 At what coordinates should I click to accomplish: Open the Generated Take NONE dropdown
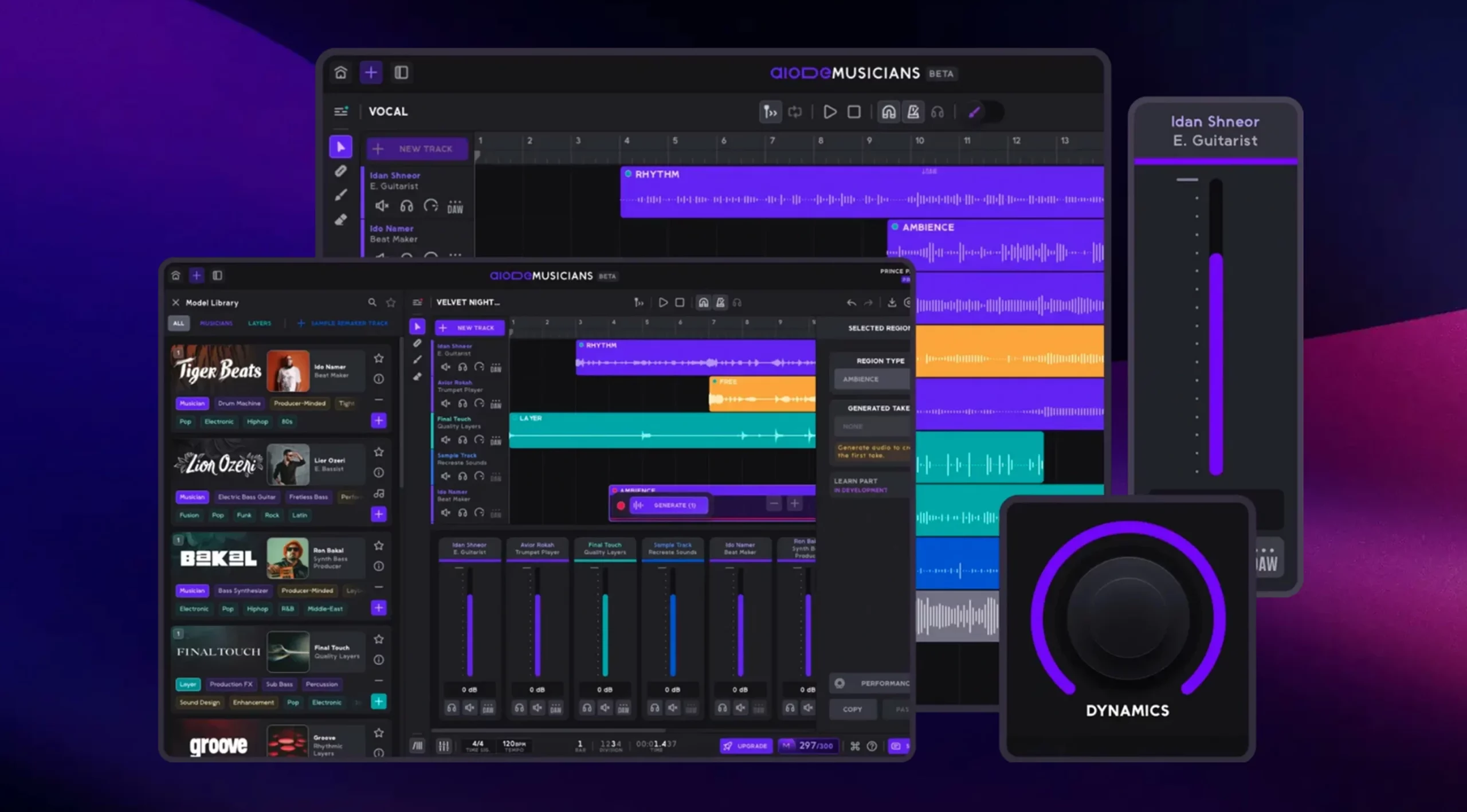871,426
